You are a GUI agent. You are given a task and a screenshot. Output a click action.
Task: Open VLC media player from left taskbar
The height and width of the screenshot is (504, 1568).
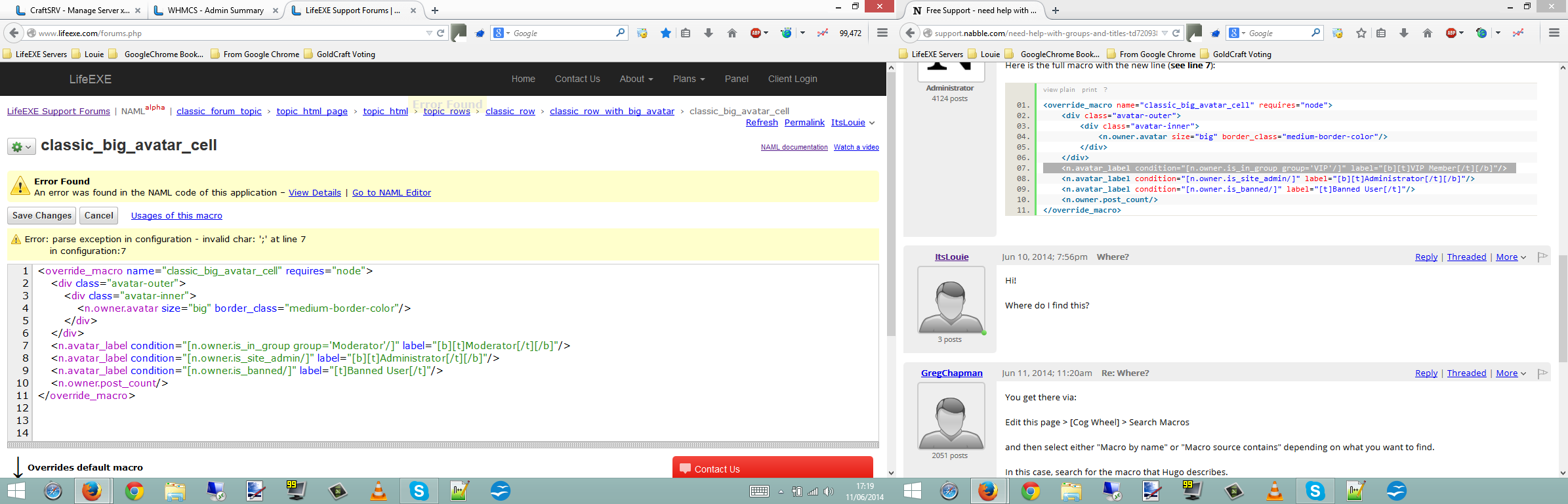(x=379, y=491)
